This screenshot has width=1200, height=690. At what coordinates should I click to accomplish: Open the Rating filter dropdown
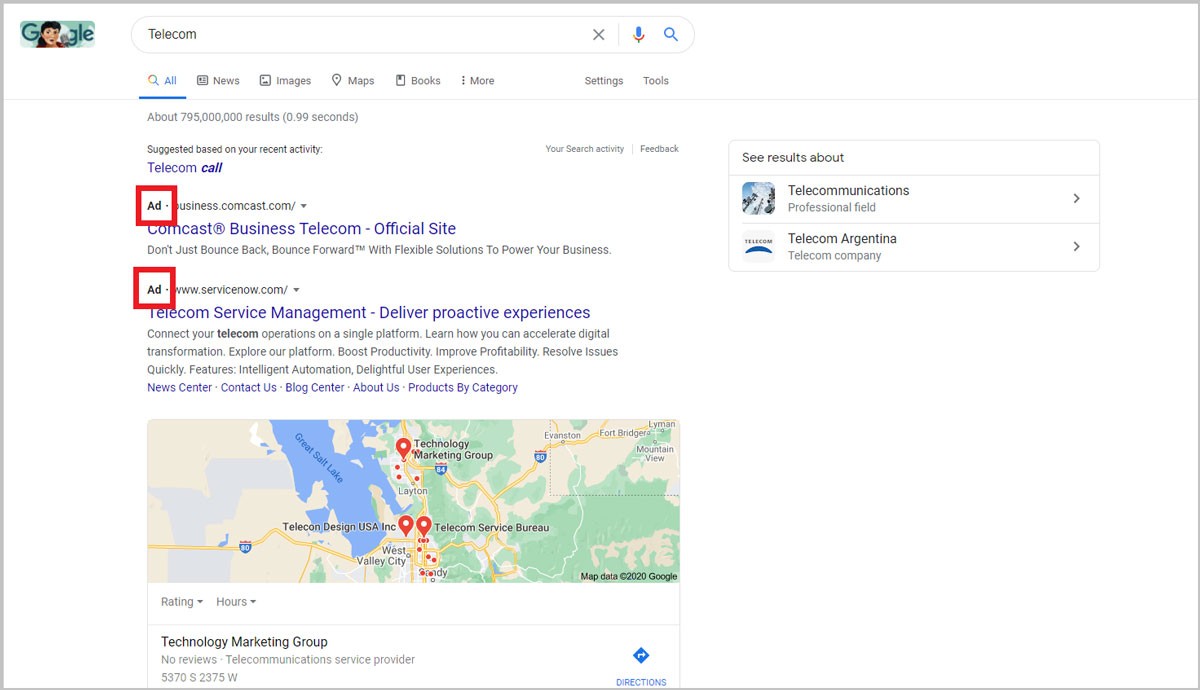point(182,602)
